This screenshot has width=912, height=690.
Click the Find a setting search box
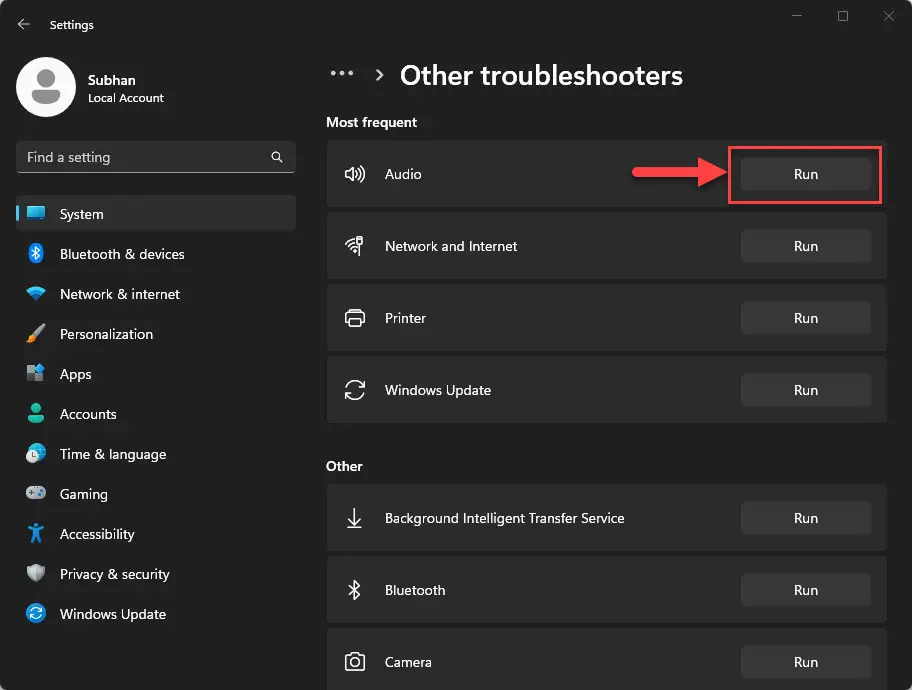(x=156, y=157)
